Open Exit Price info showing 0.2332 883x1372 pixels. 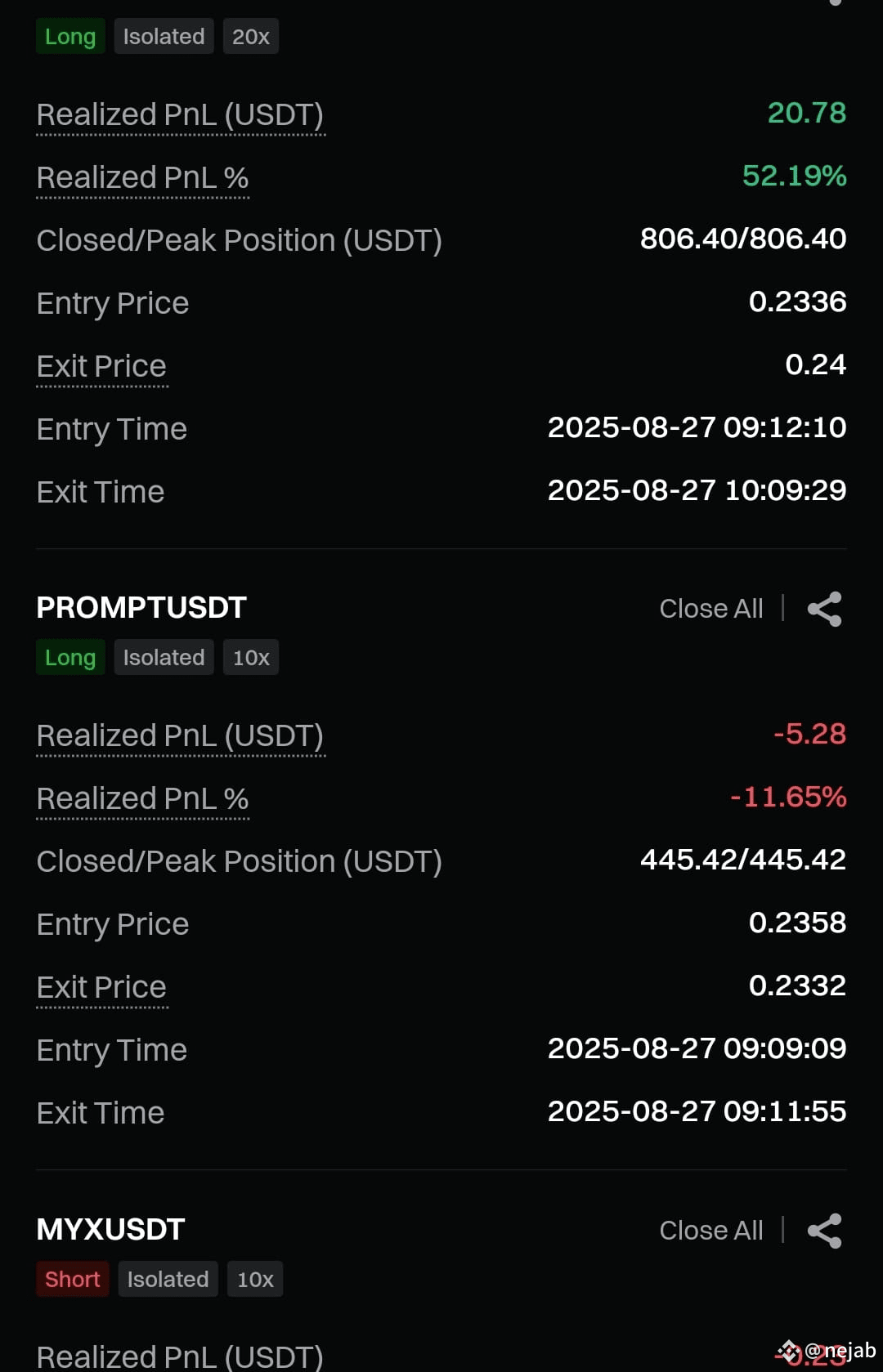point(102,989)
